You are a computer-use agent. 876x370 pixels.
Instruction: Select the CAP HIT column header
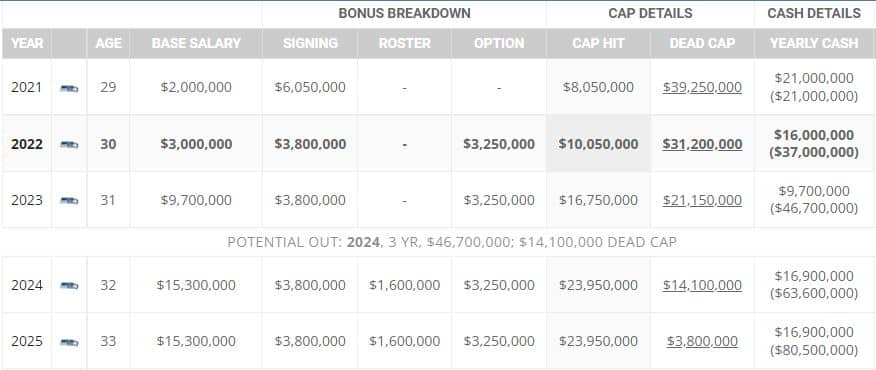(598, 43)
